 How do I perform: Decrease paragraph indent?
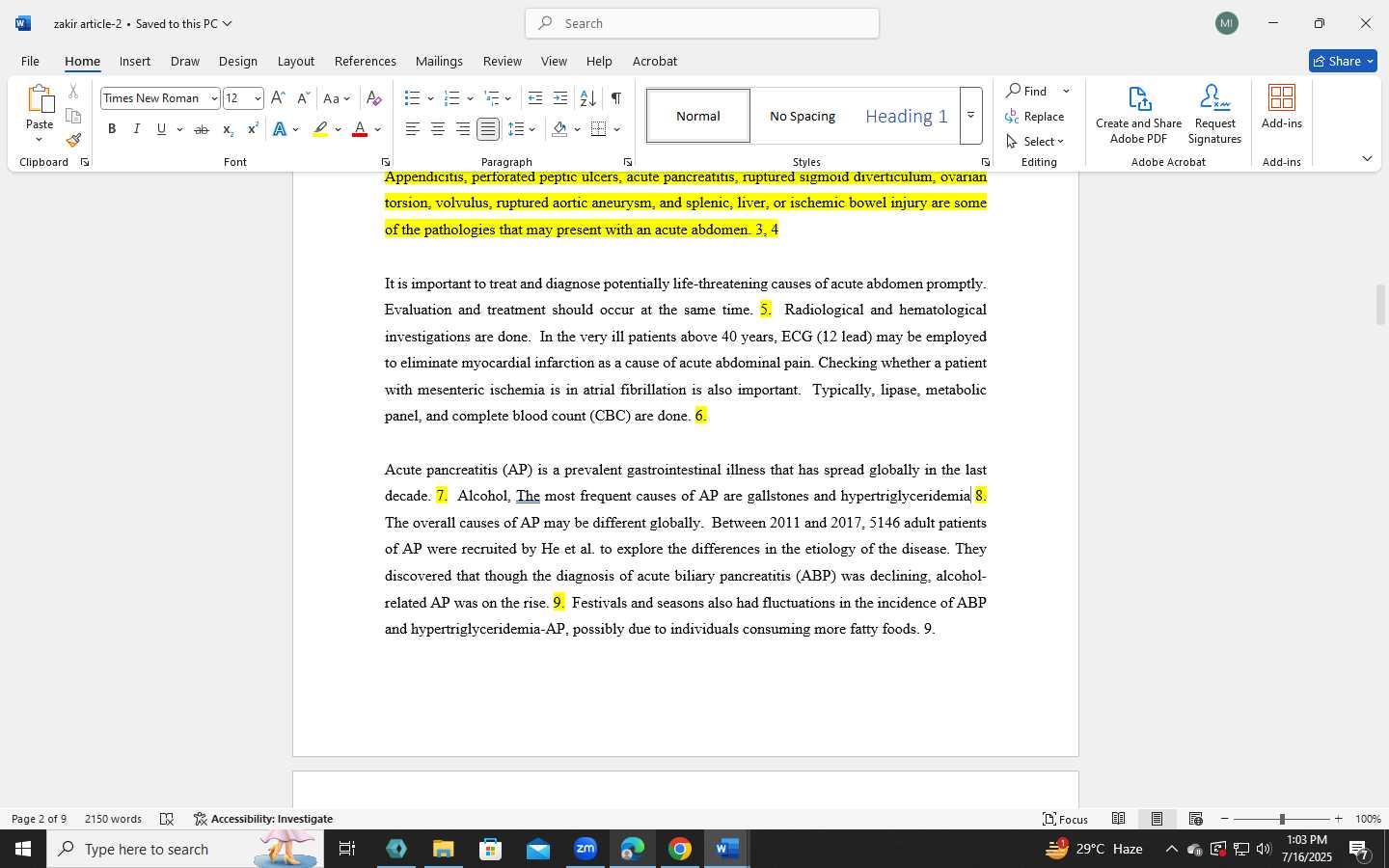(535, 98)
